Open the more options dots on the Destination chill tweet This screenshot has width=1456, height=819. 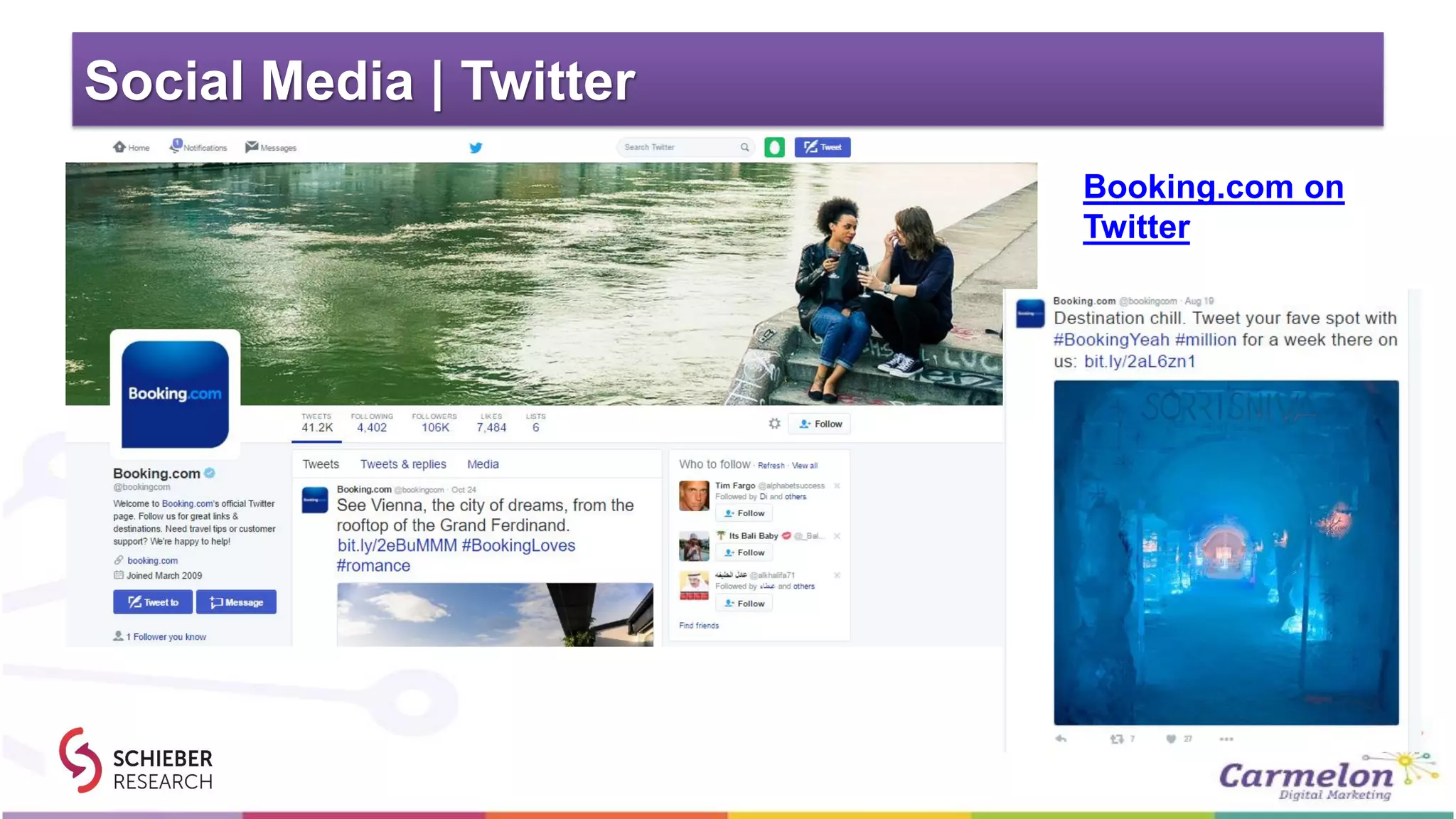1226,739
